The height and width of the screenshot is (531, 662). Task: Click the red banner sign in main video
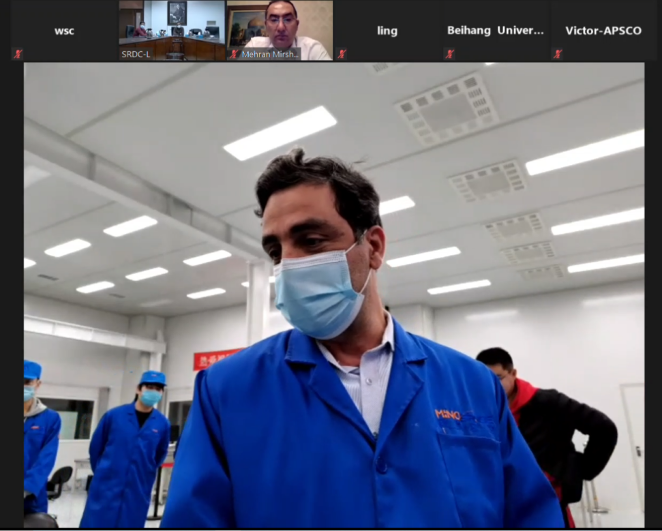point(217,358)
